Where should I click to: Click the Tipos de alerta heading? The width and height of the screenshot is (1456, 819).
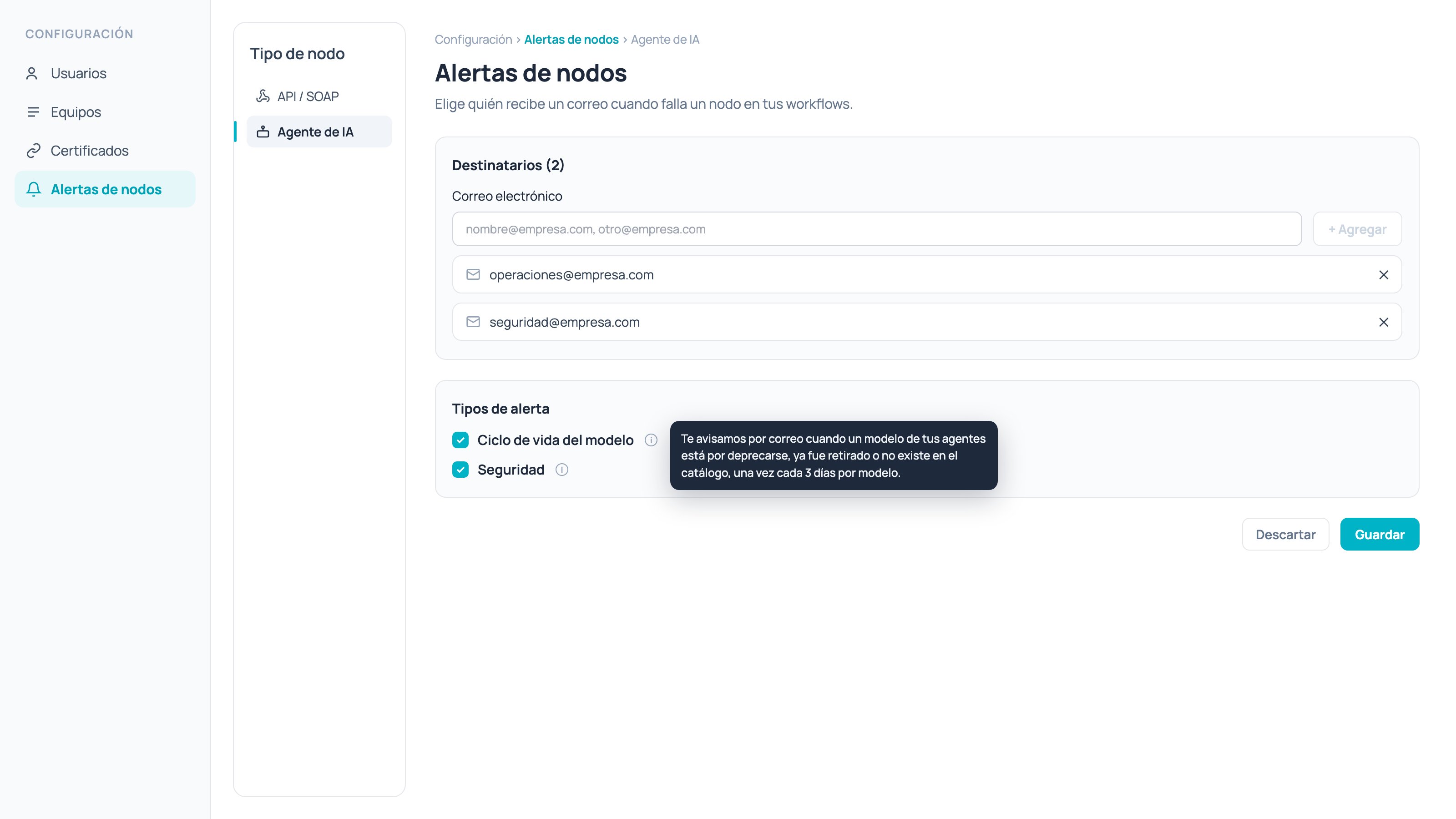500,409
